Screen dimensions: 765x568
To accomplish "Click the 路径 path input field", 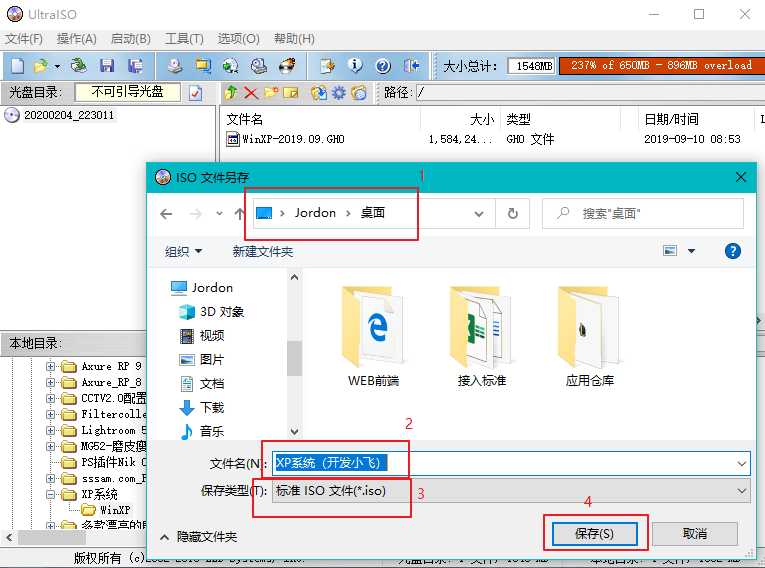I will [x=590, y=92].
